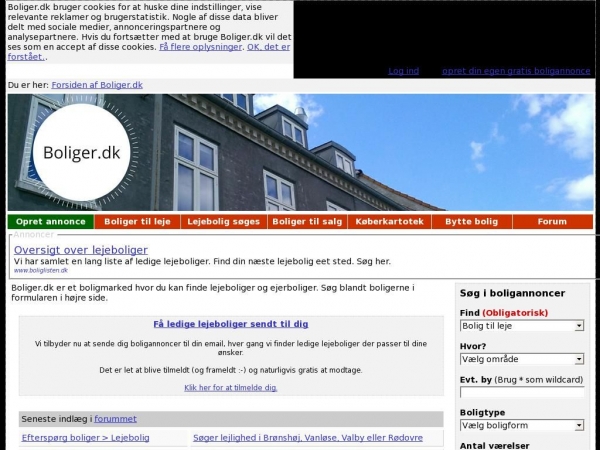Select Boliger til salg menu item
The image size is (600, 450).
[307, 222]
